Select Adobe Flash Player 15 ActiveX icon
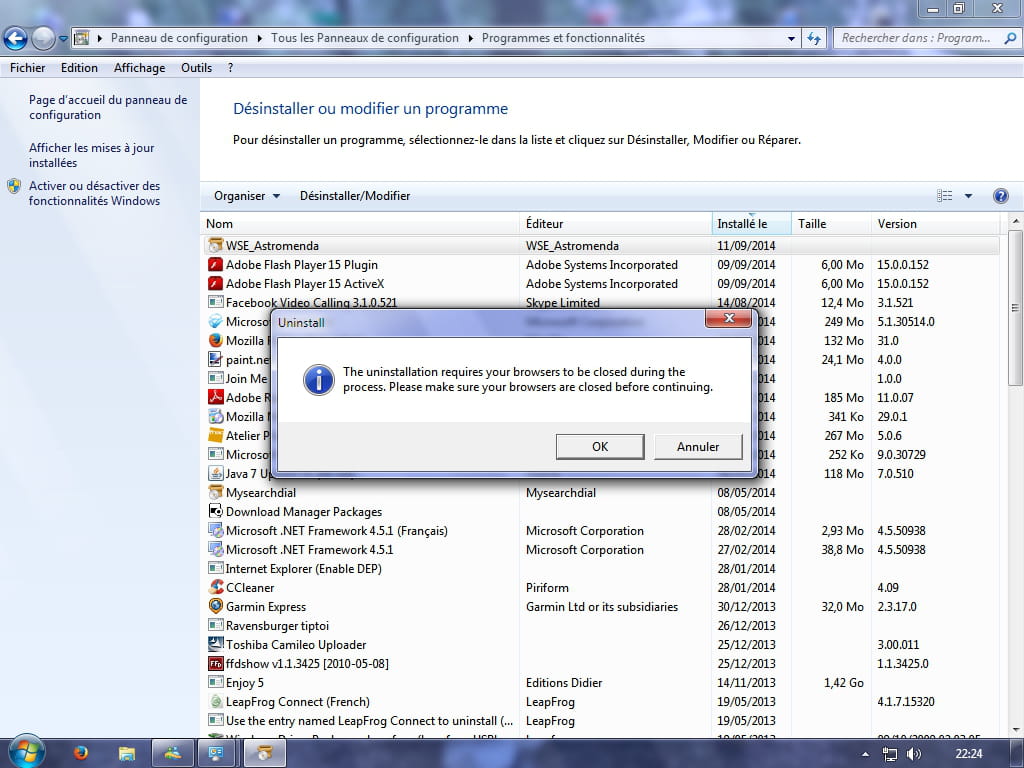The height and width of the screenshot is (768, 1024). (215, 283)
